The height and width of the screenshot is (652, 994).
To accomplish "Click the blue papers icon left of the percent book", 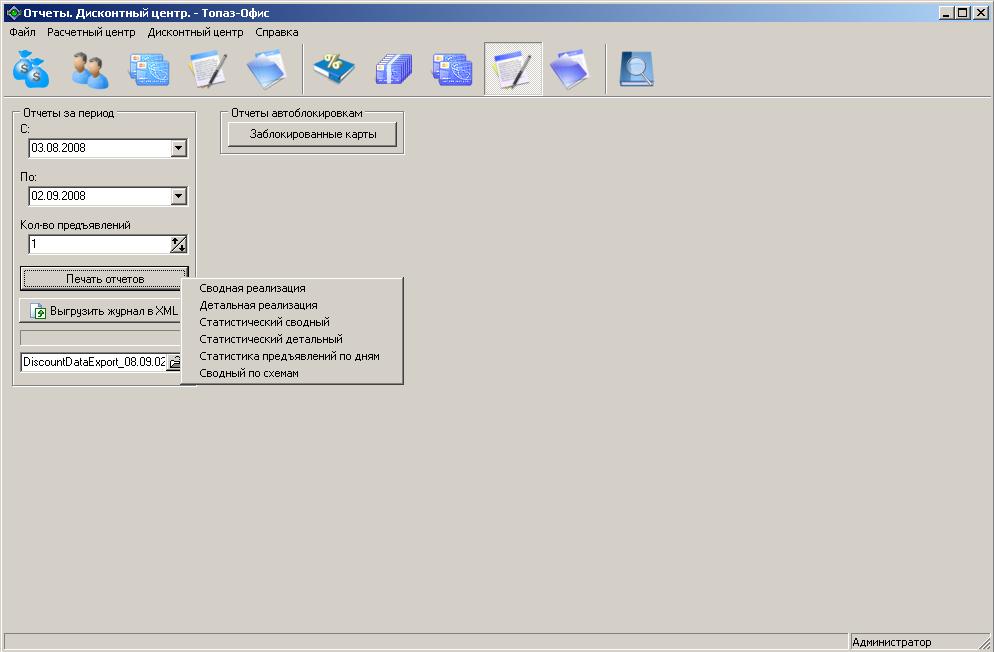I will (x=266, y=68).
